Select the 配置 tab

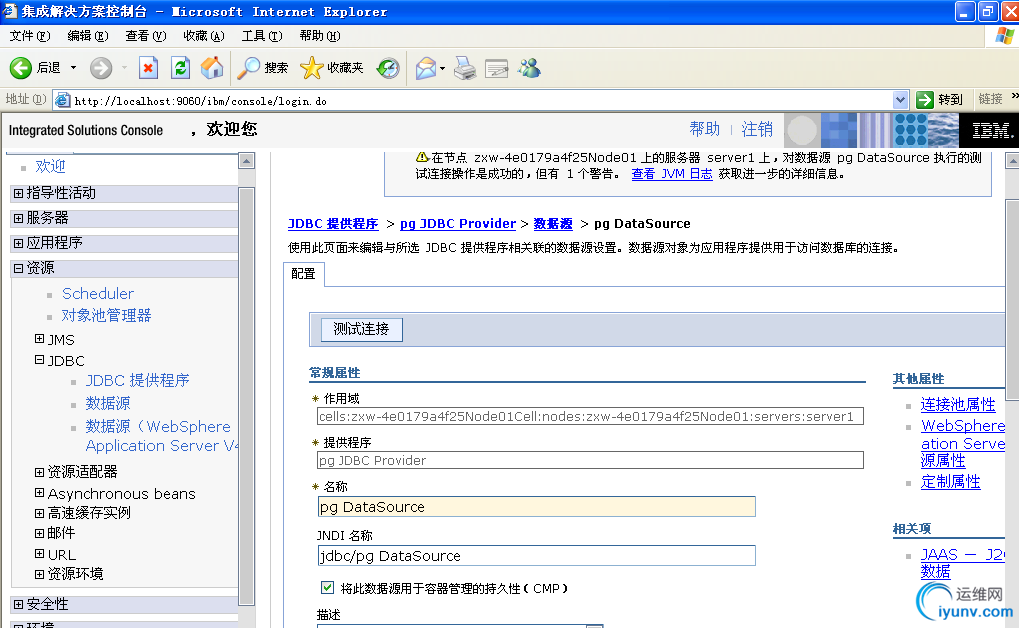[303, 274]
